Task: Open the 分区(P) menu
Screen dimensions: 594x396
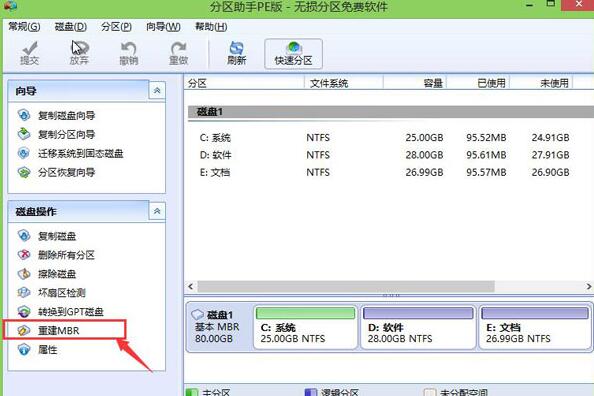Action: pos(116,27)
